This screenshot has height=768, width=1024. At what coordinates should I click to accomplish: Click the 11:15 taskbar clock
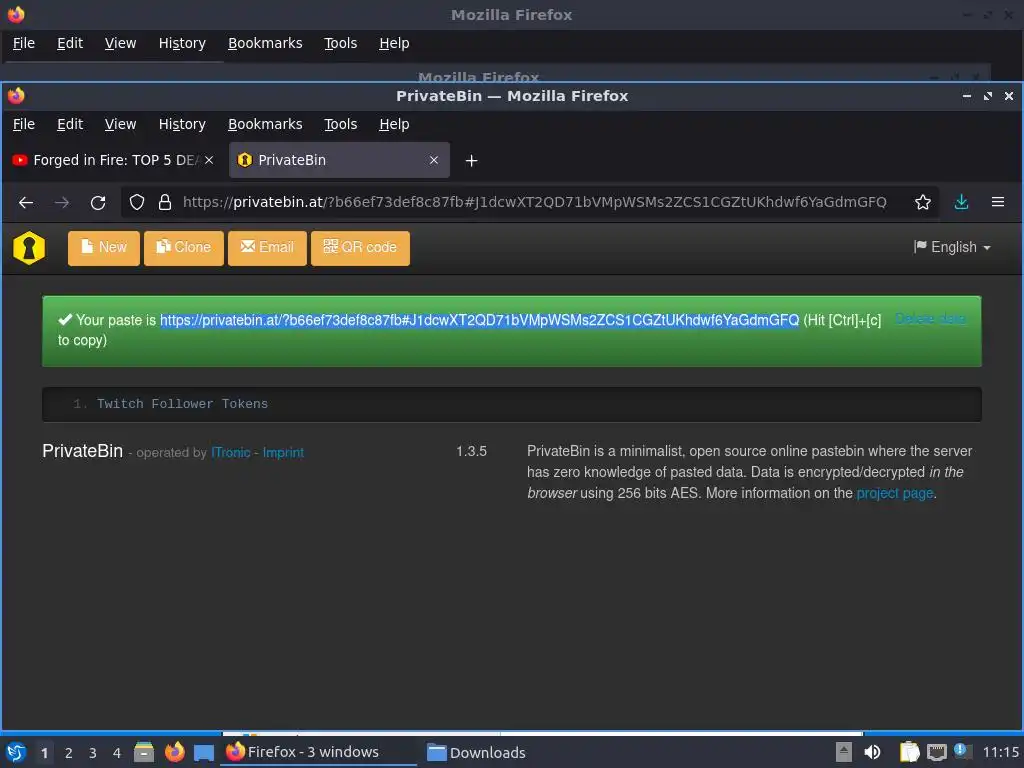1000,752
